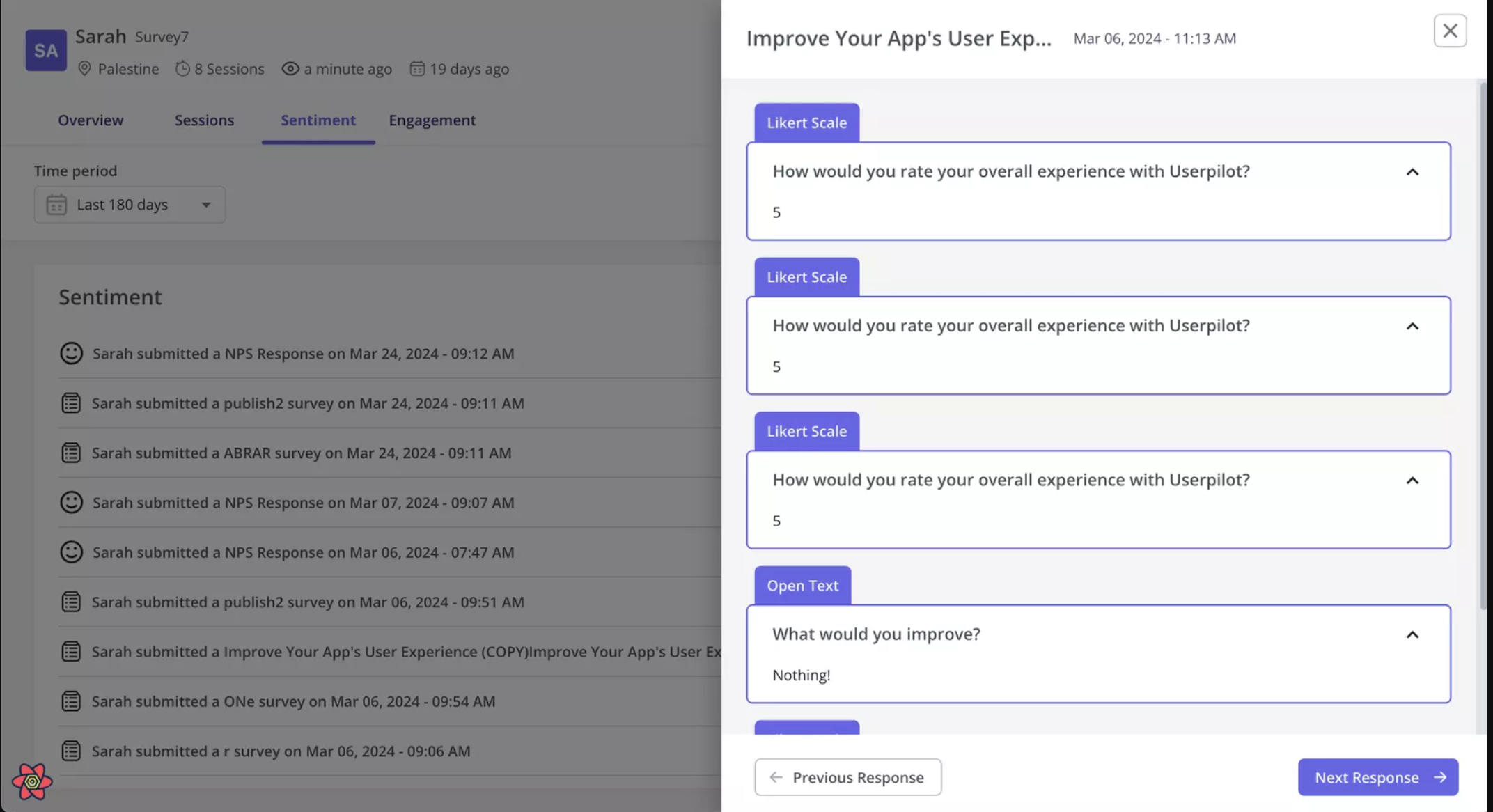The image size is (1493, 812).
Task: Collapse the 'What would you improve?' open text question
Action: [x=1413, y=634]
